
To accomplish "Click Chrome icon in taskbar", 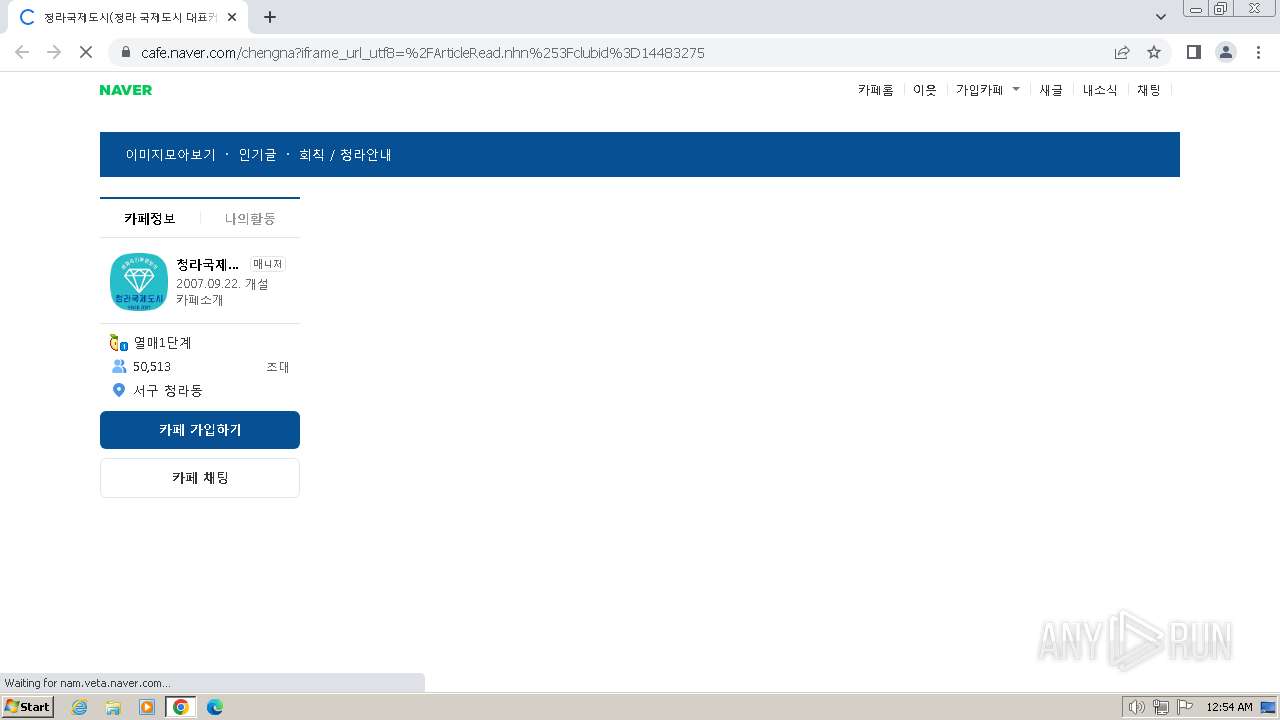I will 181,707.
